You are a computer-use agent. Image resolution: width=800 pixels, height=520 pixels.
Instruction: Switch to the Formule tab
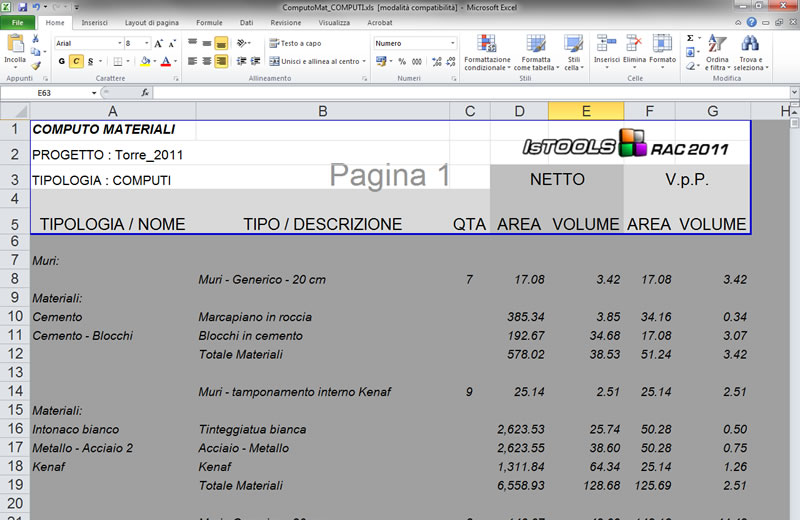tap(209, 22)
